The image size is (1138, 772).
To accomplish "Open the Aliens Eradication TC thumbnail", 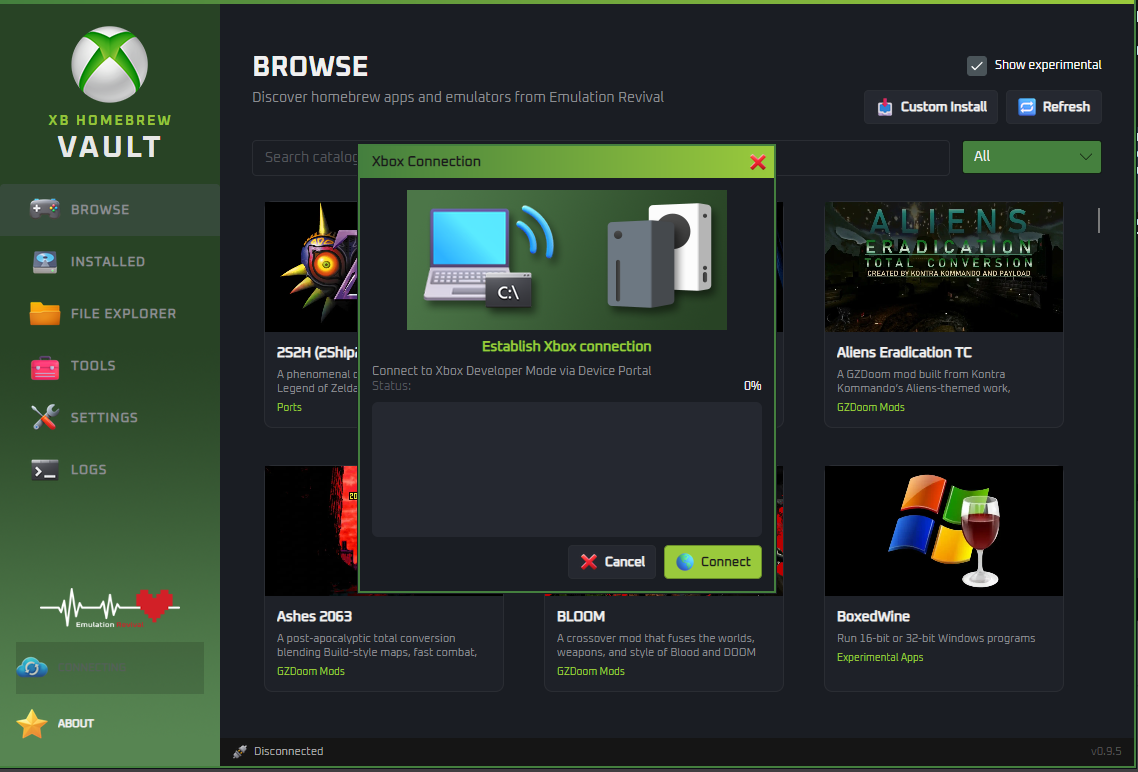I will 943,267.
